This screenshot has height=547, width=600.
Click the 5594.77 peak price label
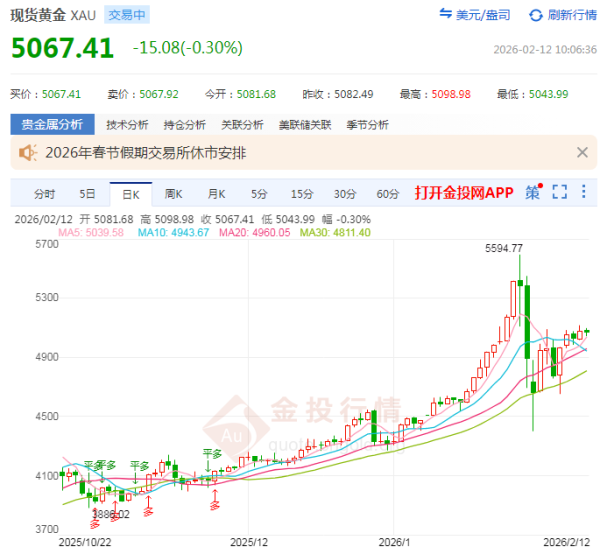504,248
